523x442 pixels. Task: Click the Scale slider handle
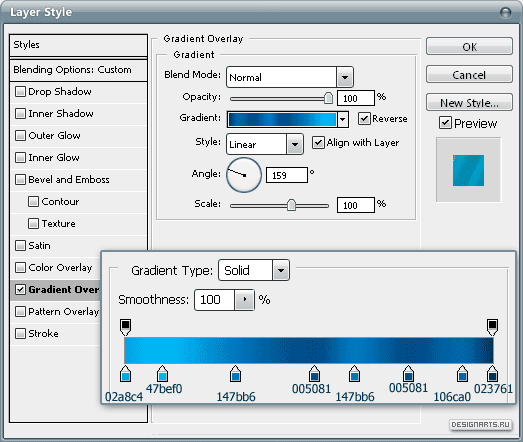point(291,205)
